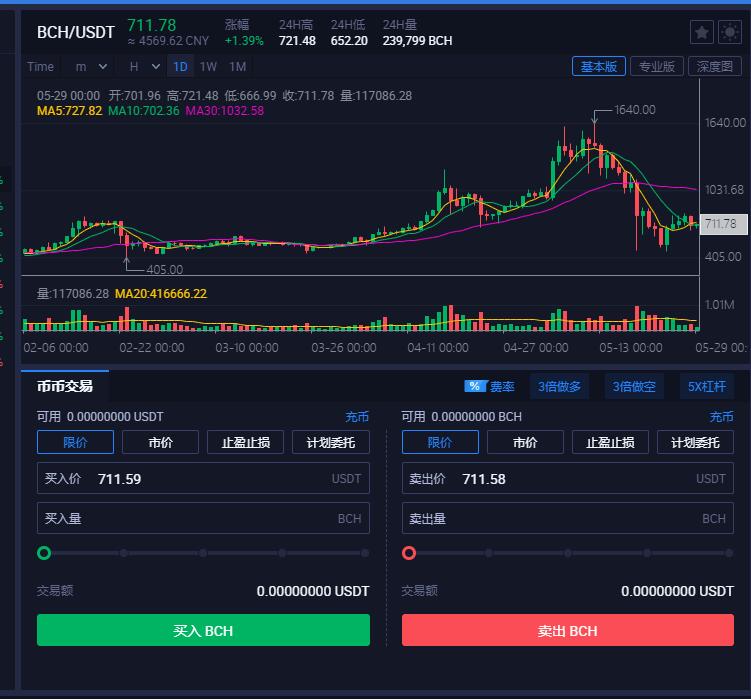Open the hour interval dropdown
Screen dimensions: 751x699
click(144, 67)
